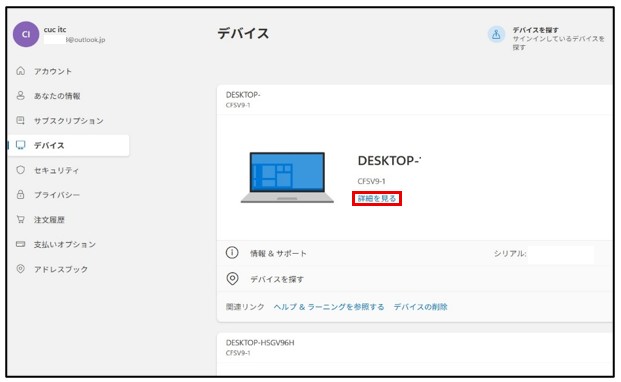Viewport: 621px width, 382px height.
Task: Click the shopping cart icon beside 注文履歴
Action: coord(21,219)
